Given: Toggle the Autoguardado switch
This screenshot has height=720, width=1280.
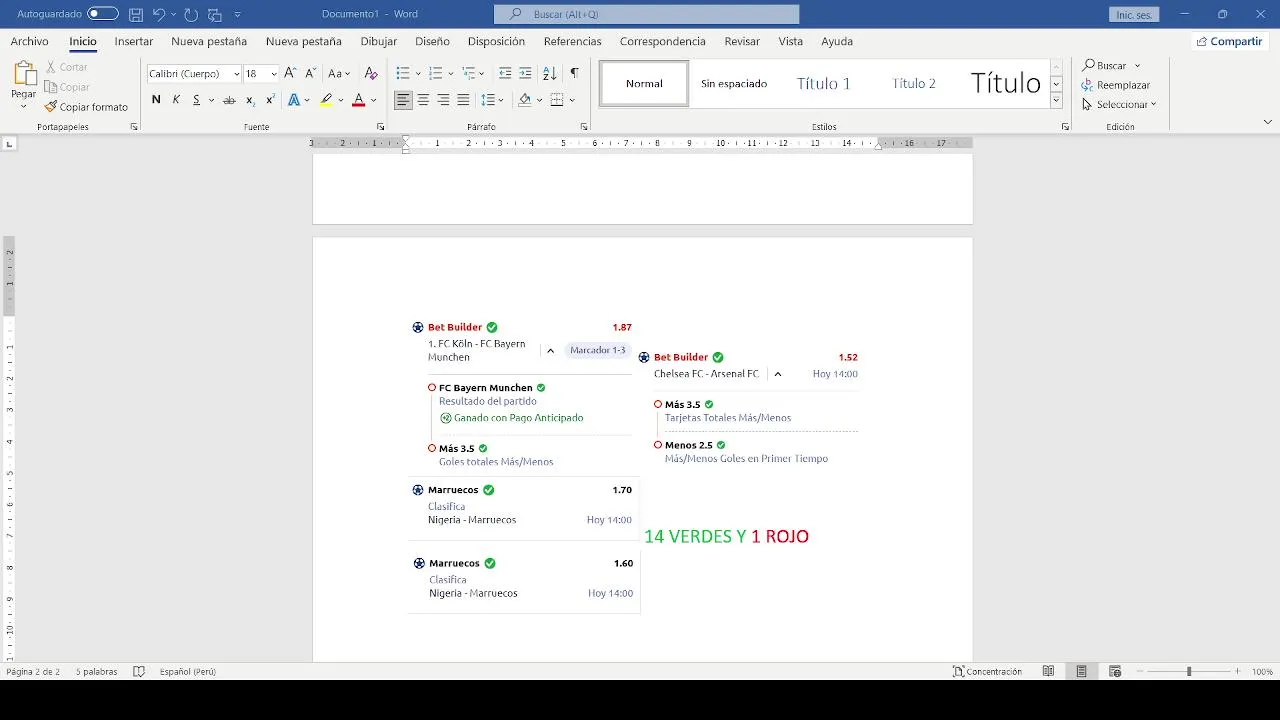Looking at the screenshot, I should pyautogui.click(x=102, y=14).
